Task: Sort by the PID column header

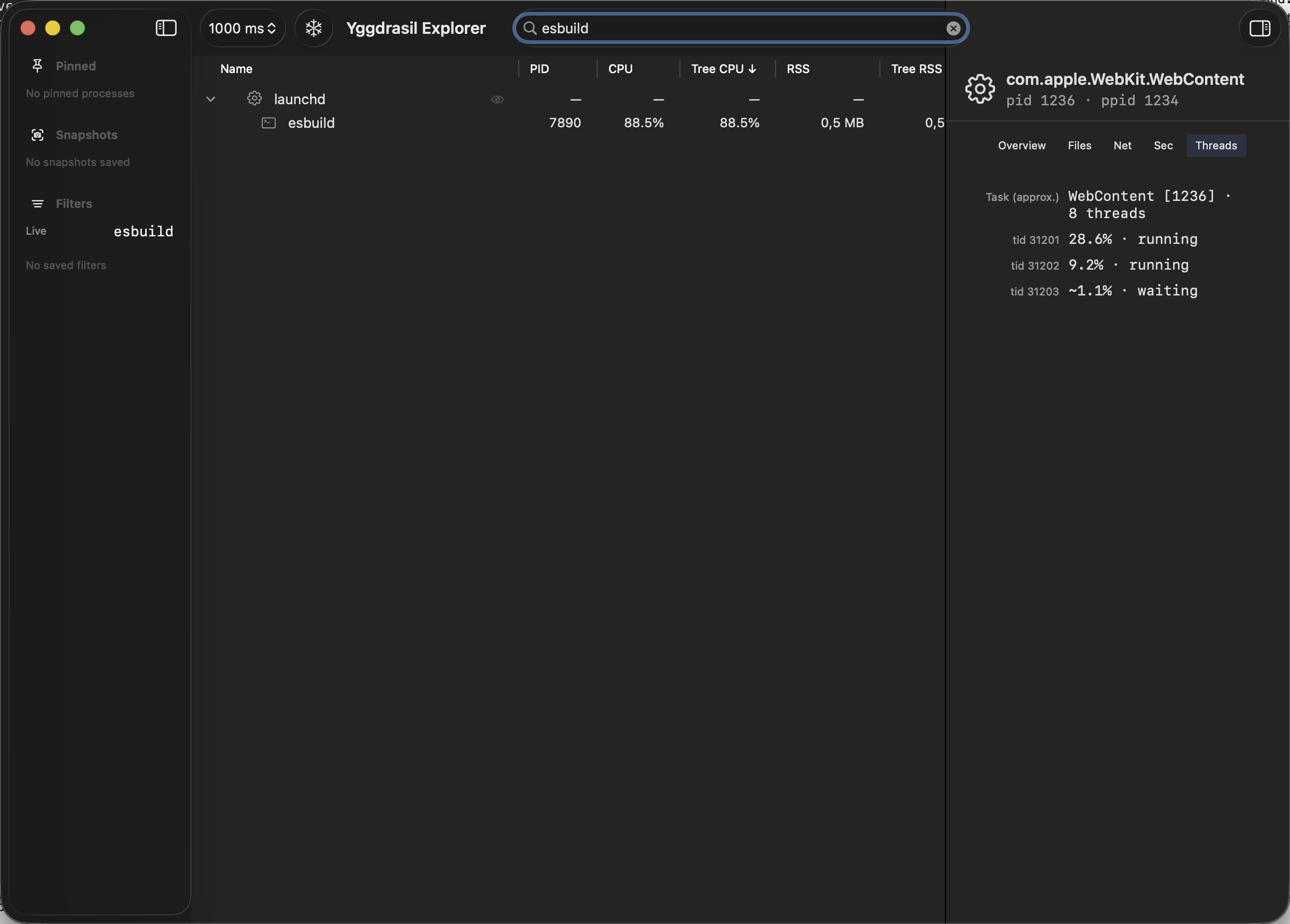Action: pyautogui.click(x=539, y=69)
